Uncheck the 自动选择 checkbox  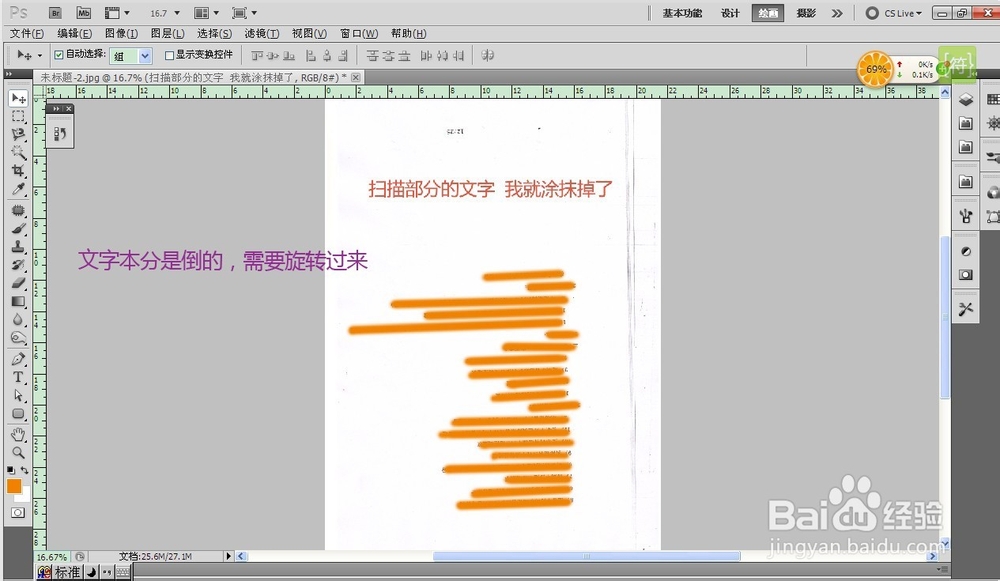pos(59,55)
